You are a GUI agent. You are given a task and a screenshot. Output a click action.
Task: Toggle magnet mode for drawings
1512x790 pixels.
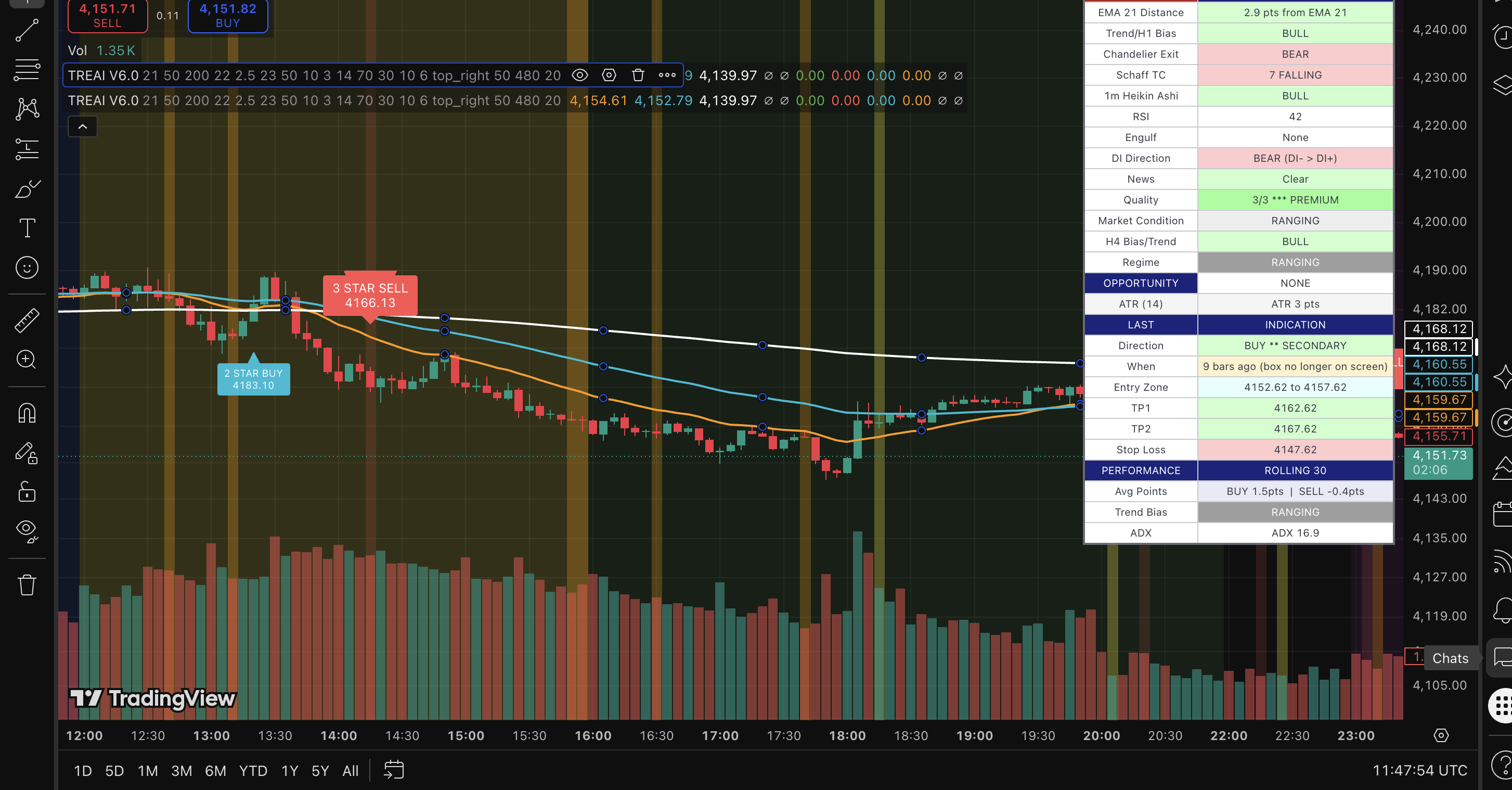click(27, 413)
